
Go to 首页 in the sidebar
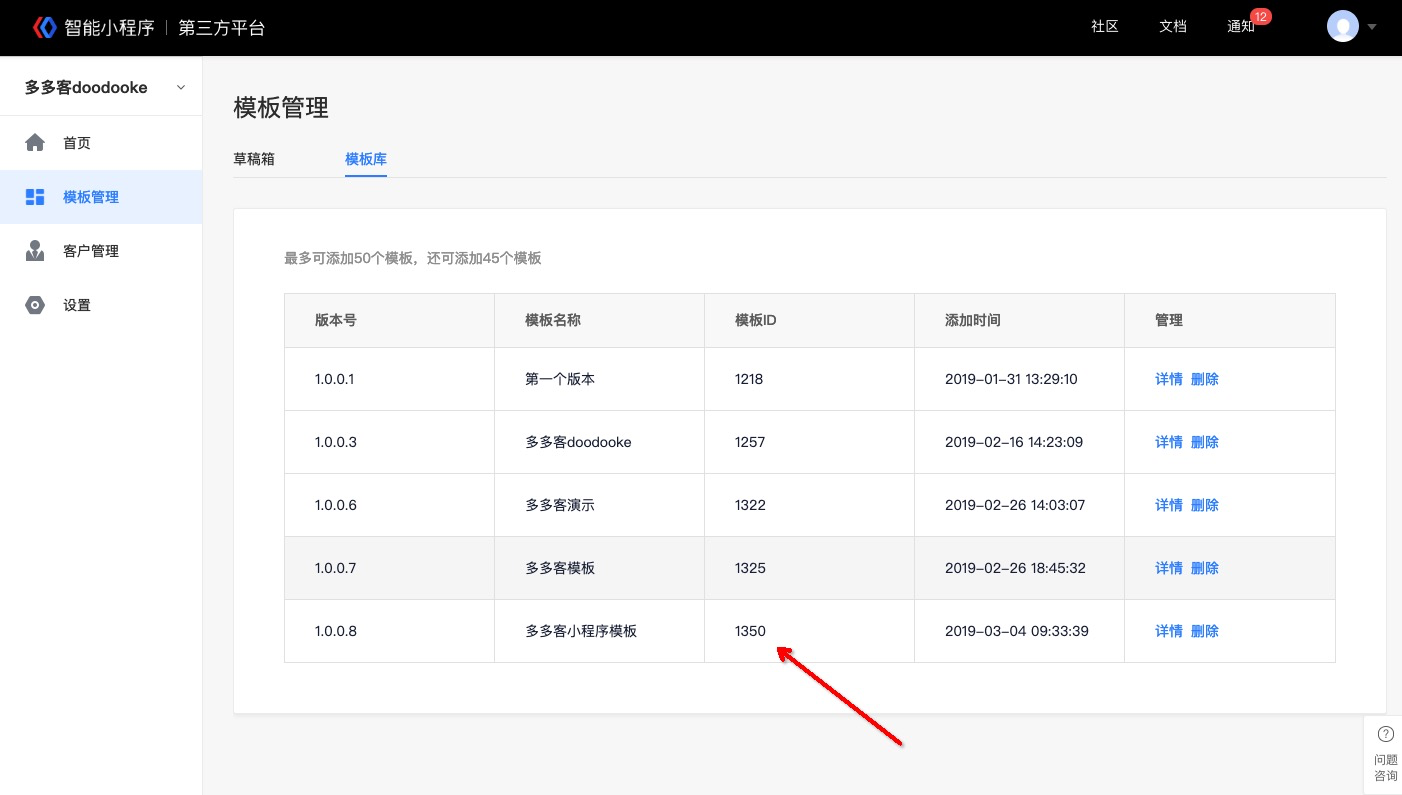coord(101,143)
